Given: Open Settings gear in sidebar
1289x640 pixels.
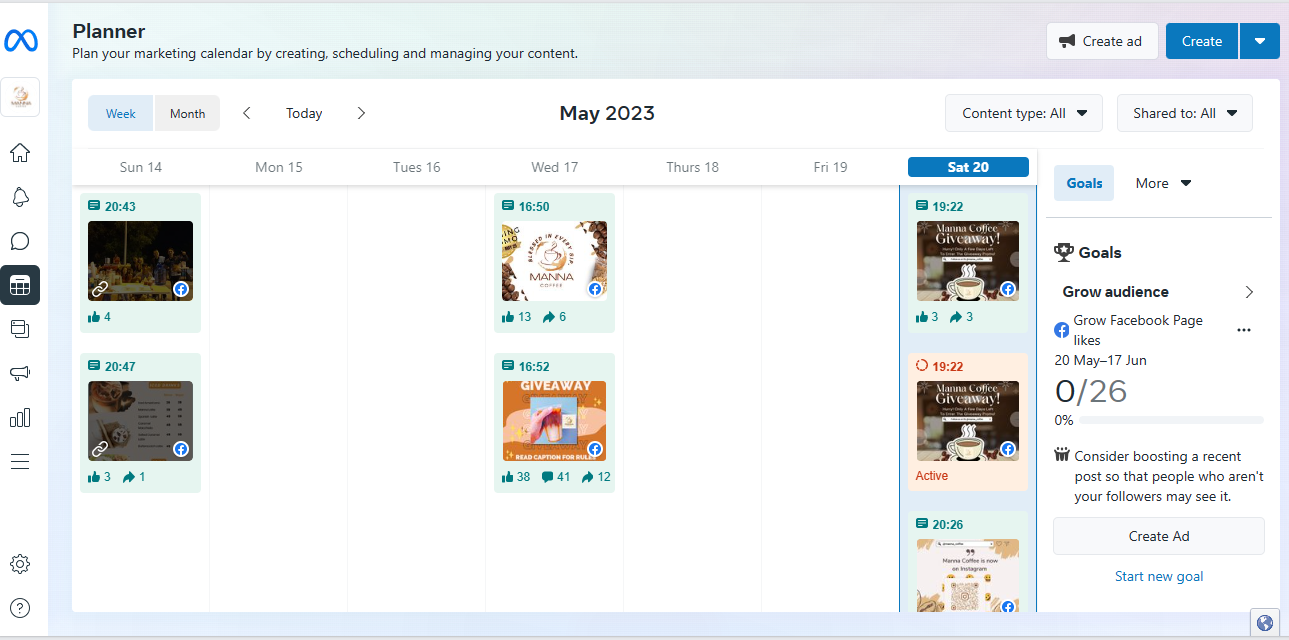Looking at the screenshot, I should coord(20,564).
